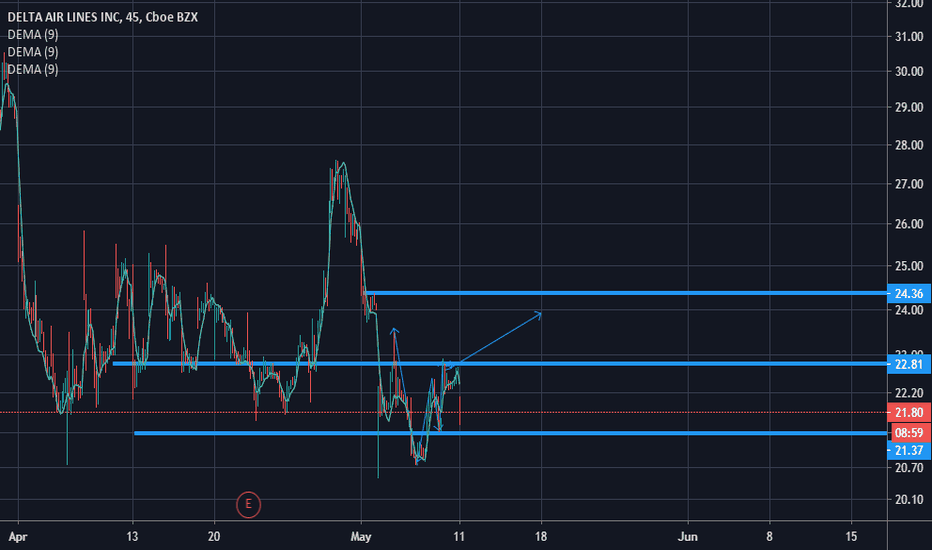Click the Apr date label
Viewport: 932px width, 550px height.
[18, 537]
